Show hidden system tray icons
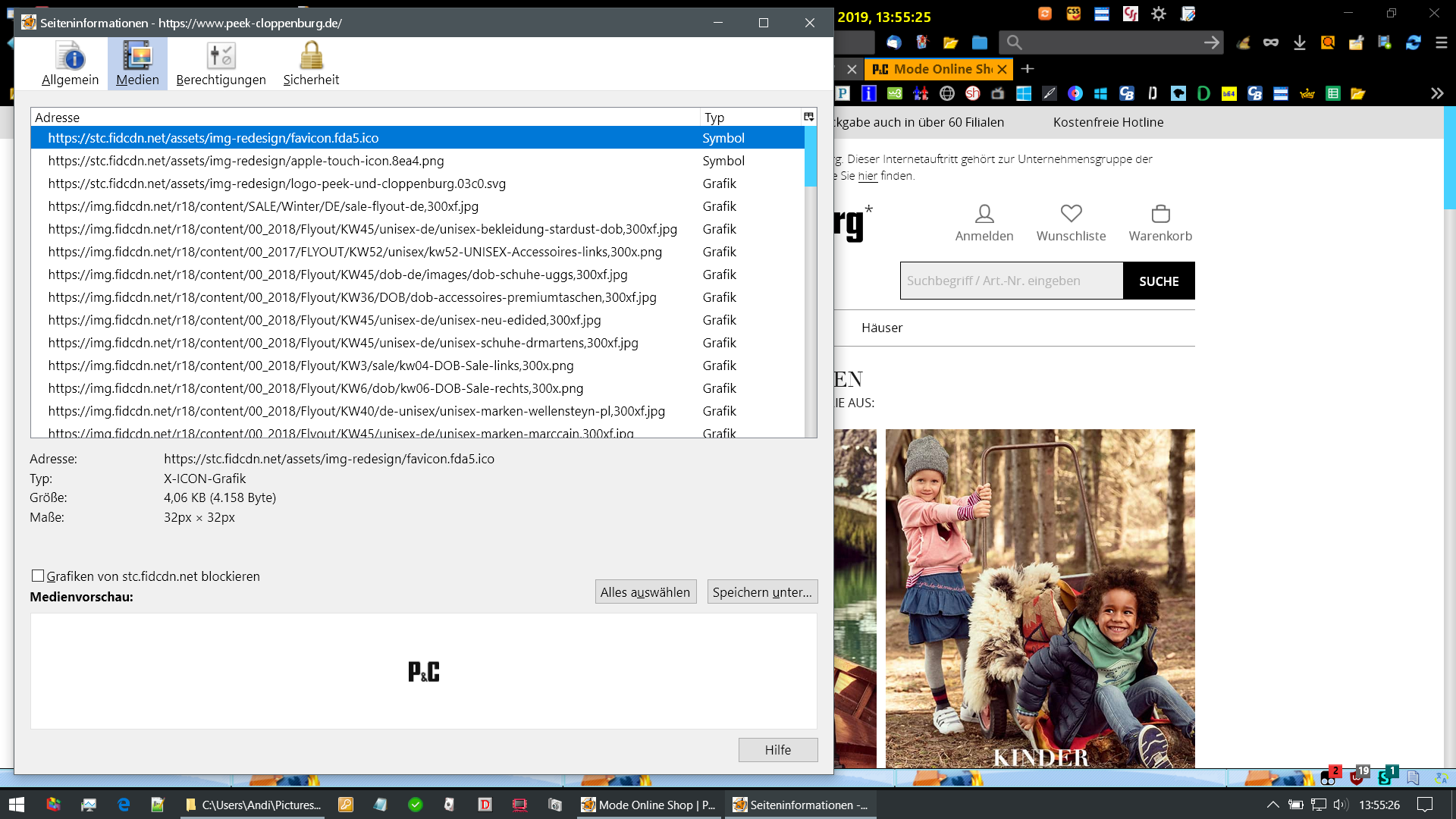Image resolution: width=1456 pixels, height=819 pixels. point(1272,805)
